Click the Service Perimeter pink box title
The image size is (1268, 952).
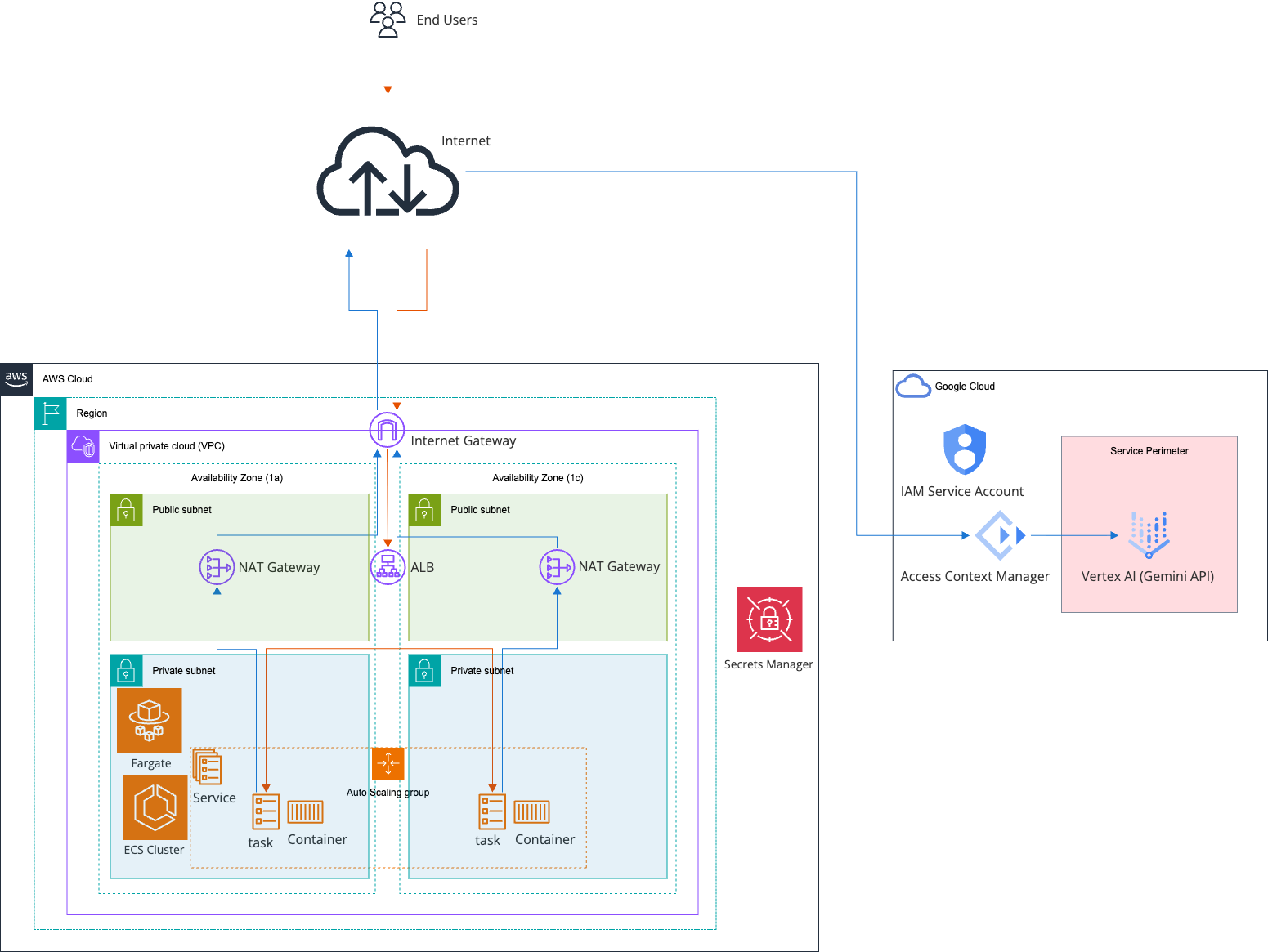coord(1149,451)
